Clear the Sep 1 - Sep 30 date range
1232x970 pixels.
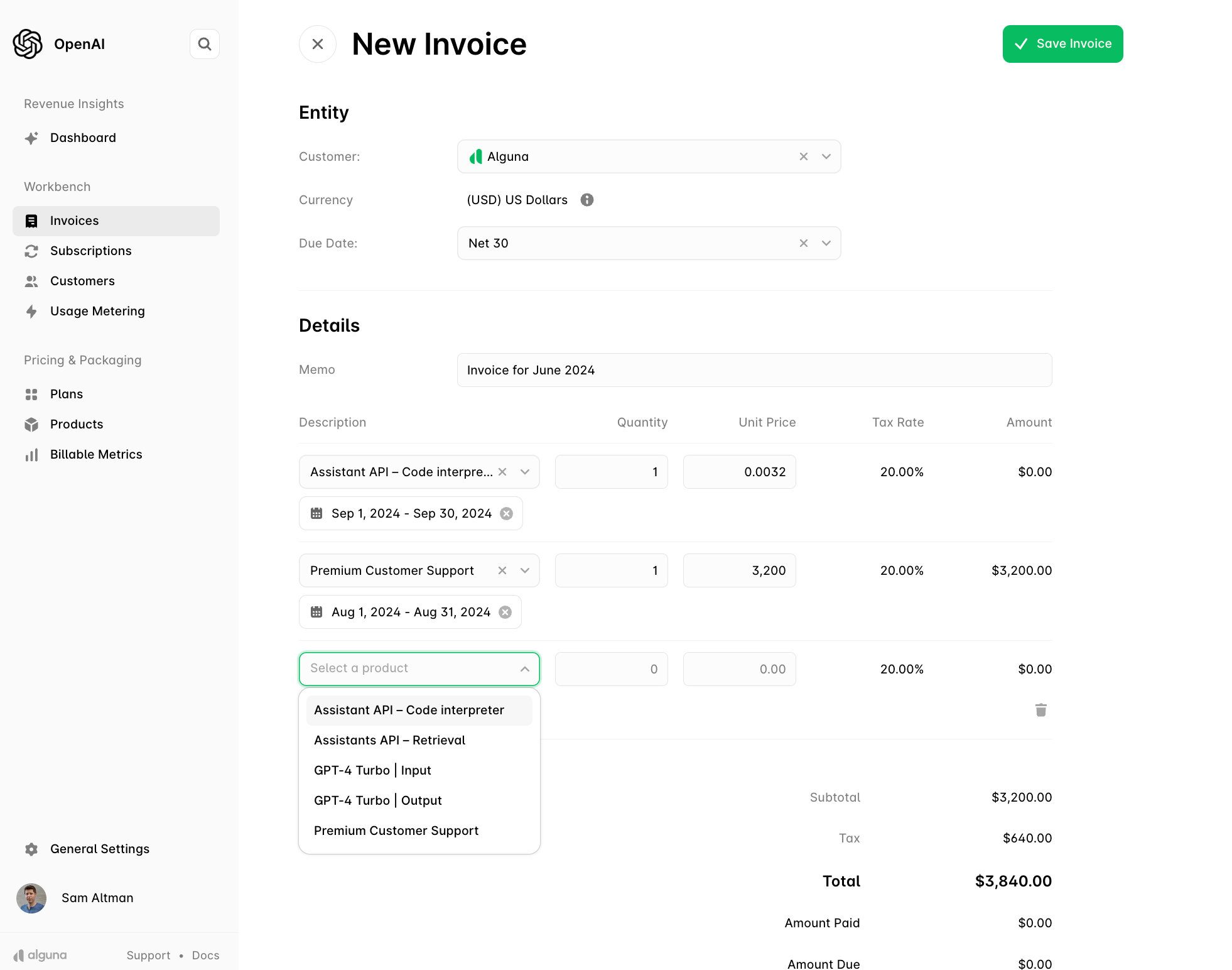506,514
